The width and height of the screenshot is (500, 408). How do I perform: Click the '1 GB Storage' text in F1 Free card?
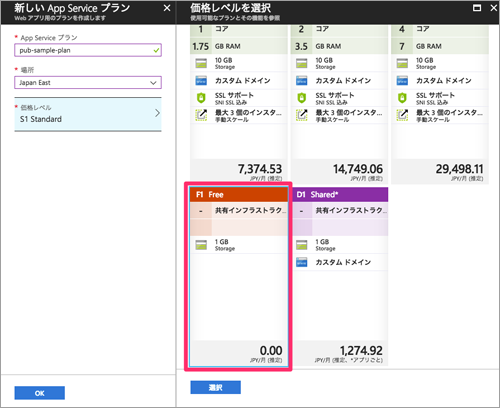(225, 245)
